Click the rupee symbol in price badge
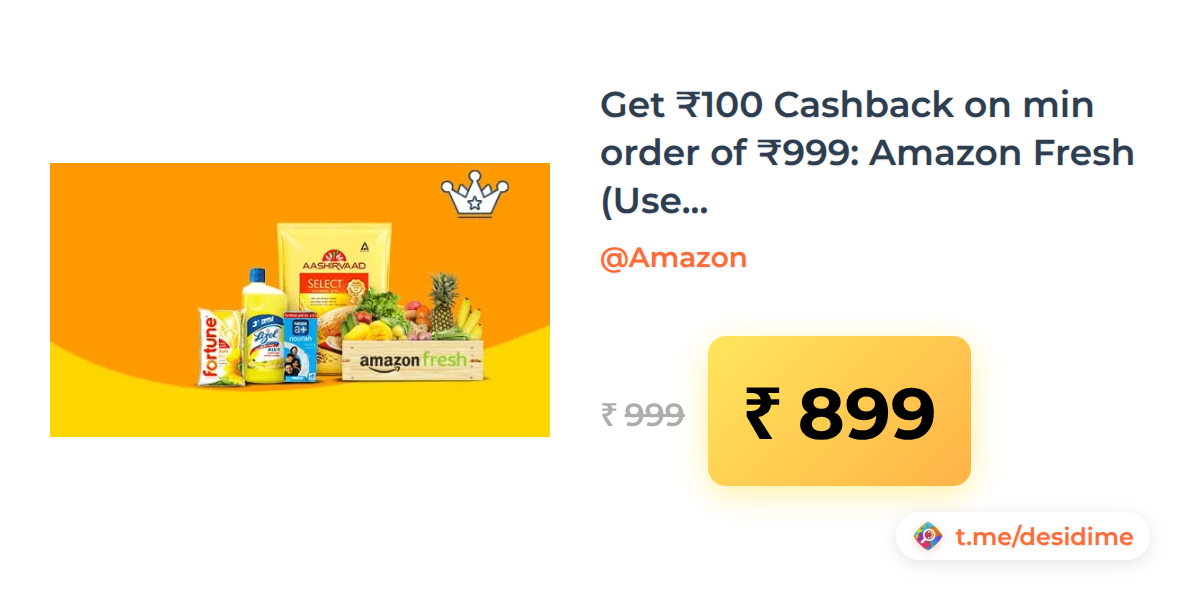Image resolution: width=1200 pixels, height=600 pixels. coord(760,413)
